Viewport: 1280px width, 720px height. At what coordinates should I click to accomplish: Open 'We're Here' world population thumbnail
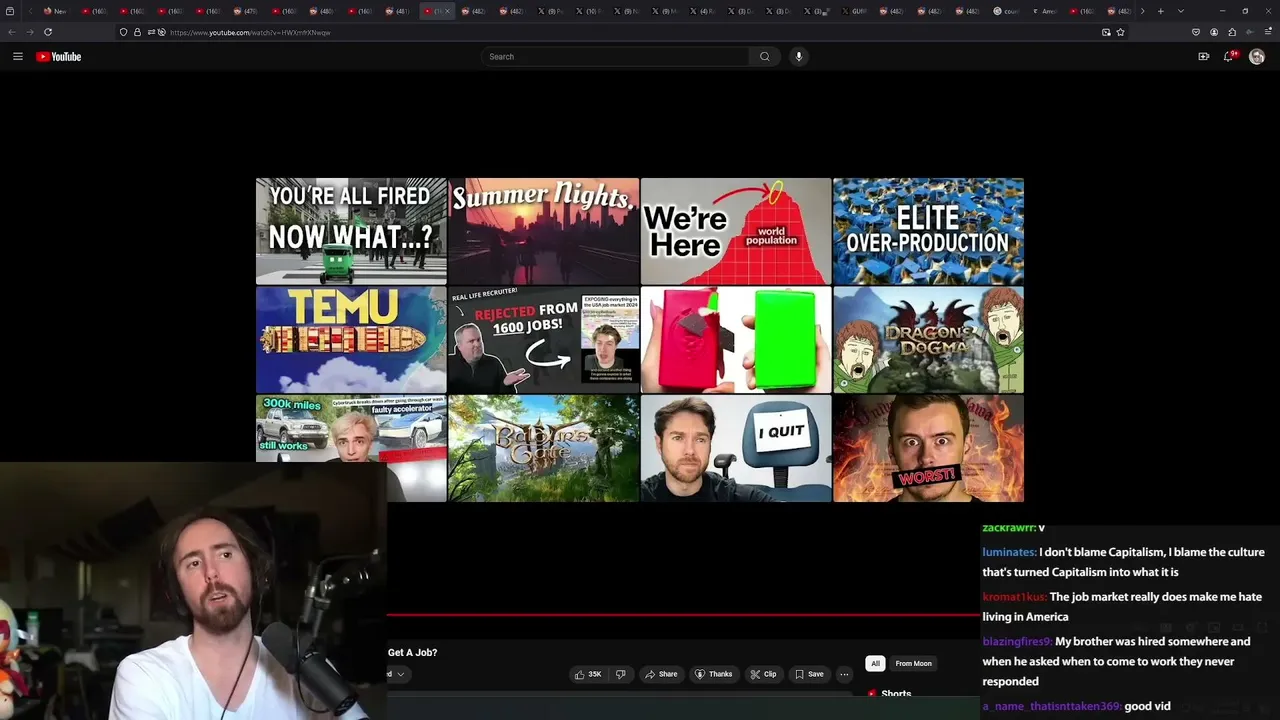tap(736, 231)
